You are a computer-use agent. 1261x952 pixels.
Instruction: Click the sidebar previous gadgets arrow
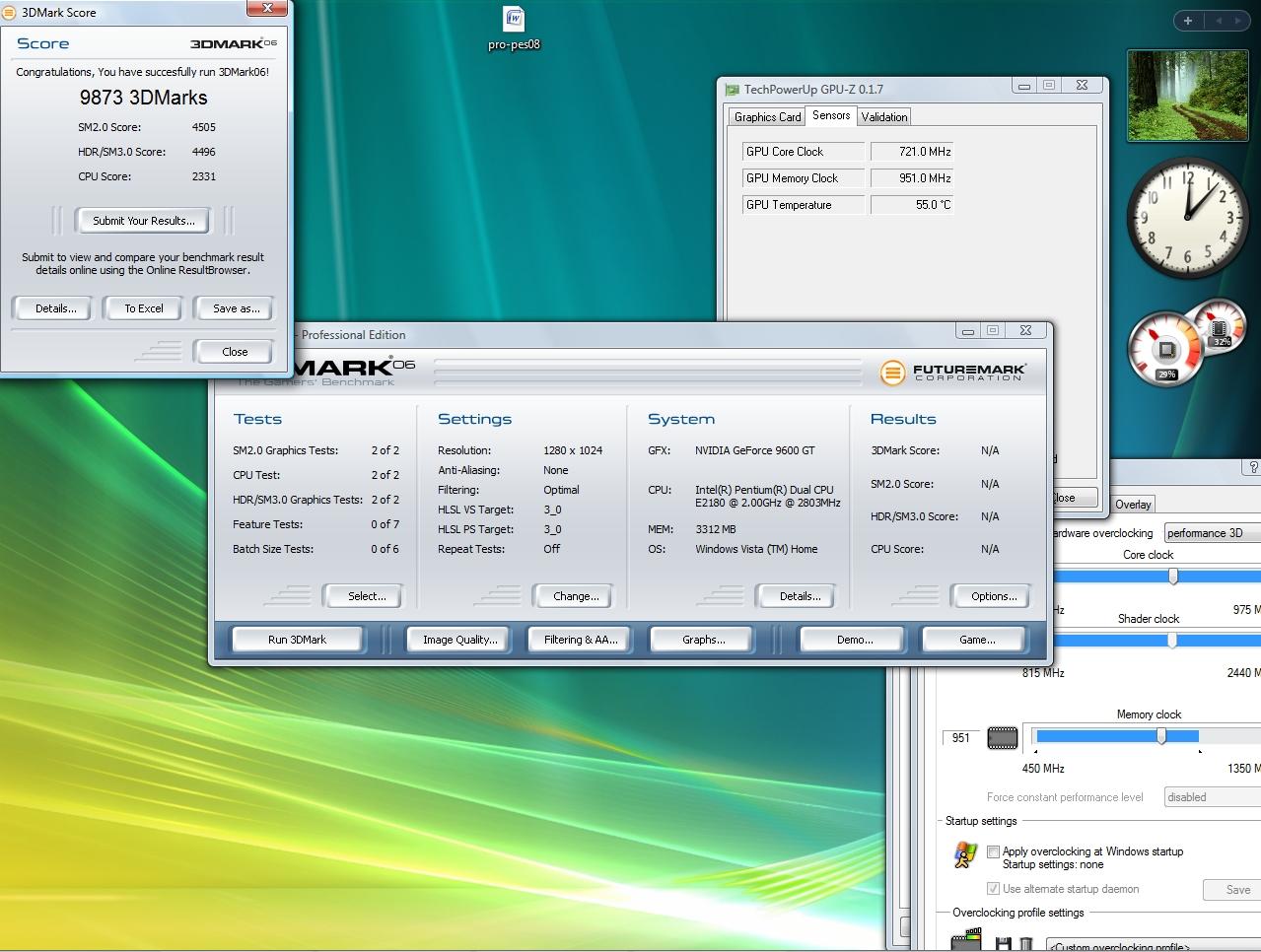(1219, 21)
